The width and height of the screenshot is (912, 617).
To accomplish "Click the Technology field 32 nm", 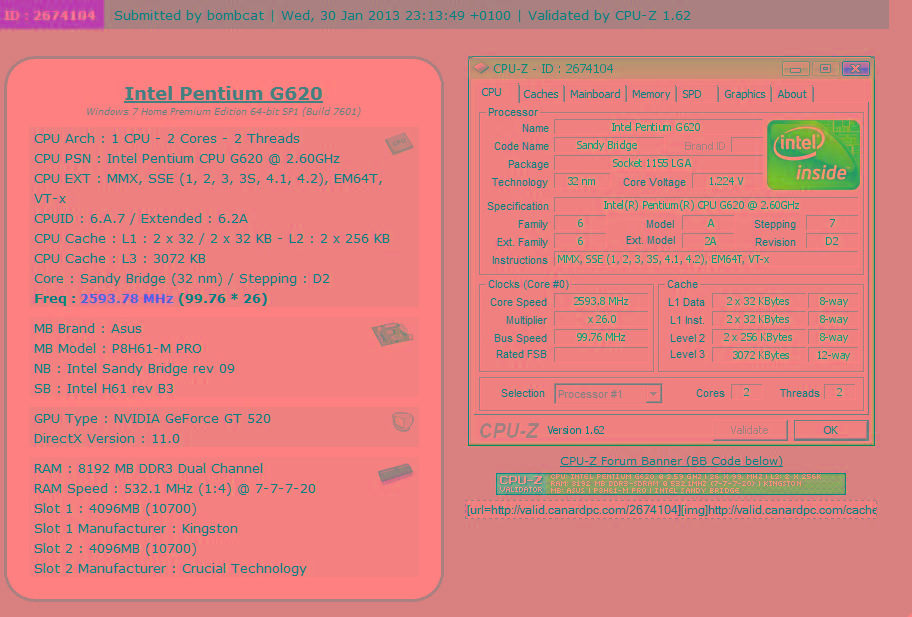I will tap(581, 181).
